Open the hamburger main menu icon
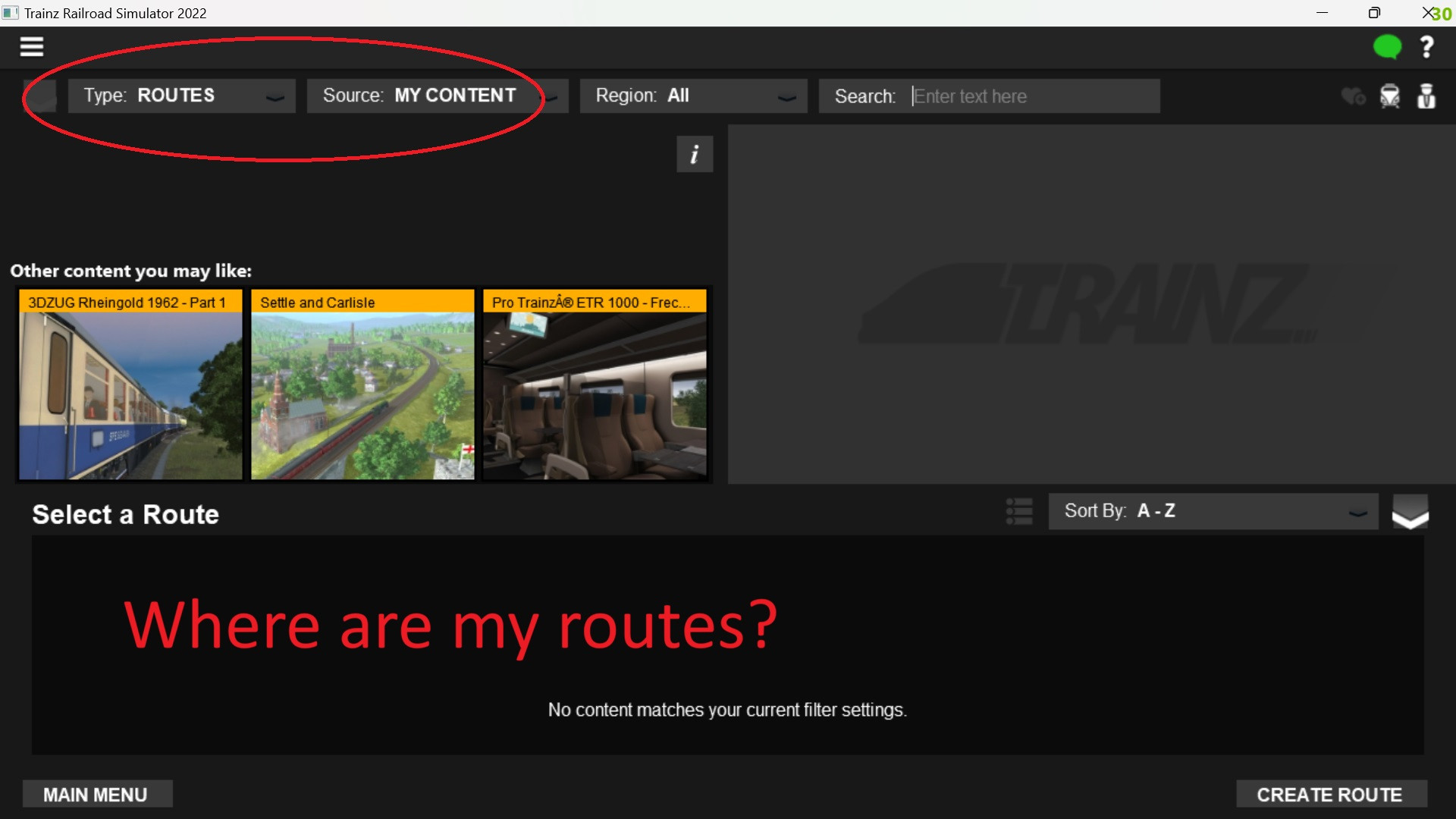This screenshot has height=819, width=1456. coord(31,47)
